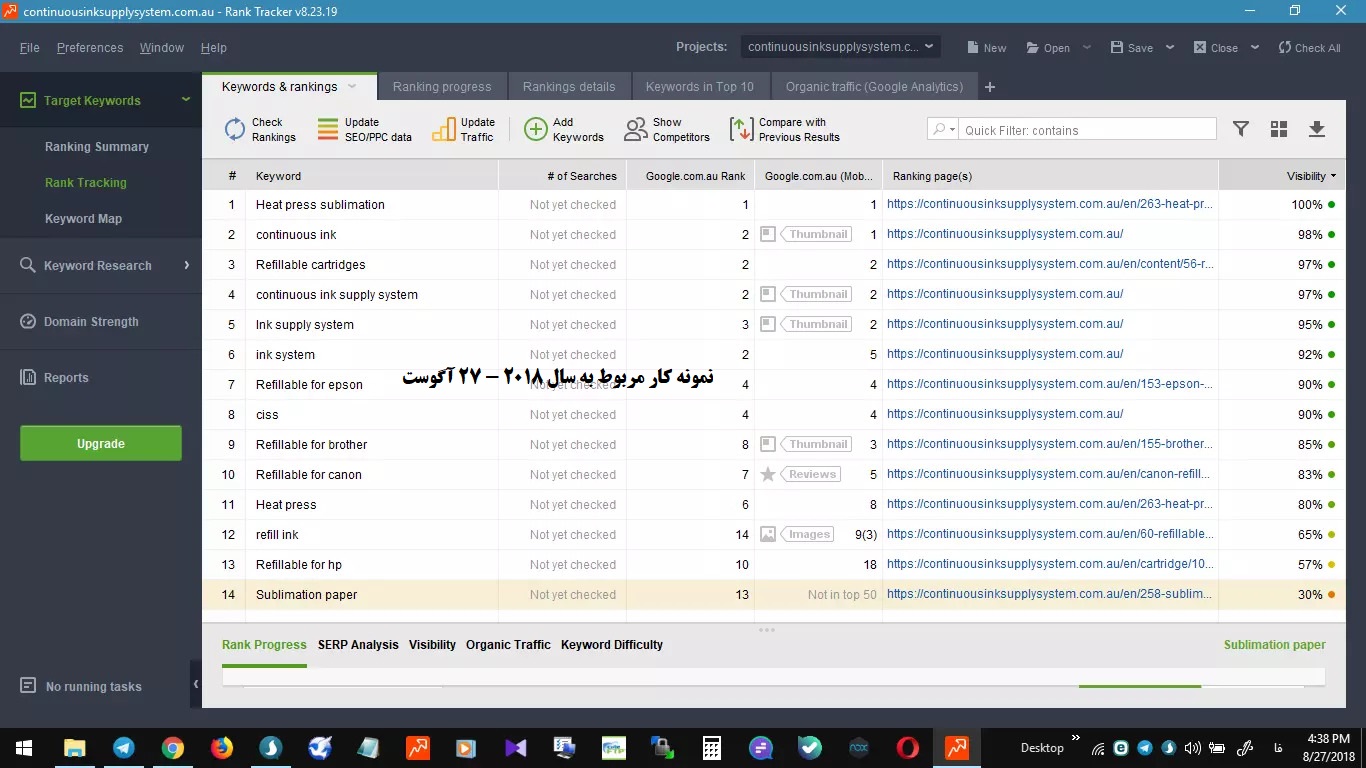Click Update Traffic chart icon
The height and width of the screenshot is (768, 1366).
[444, 129]
